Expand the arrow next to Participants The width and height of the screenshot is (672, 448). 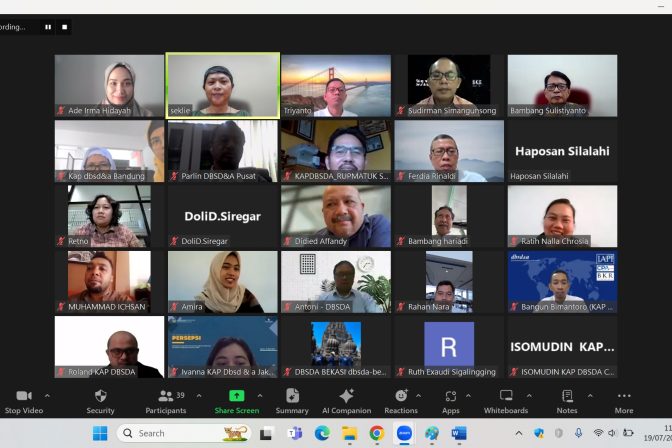pyautogui.click(x=198, y=395)
